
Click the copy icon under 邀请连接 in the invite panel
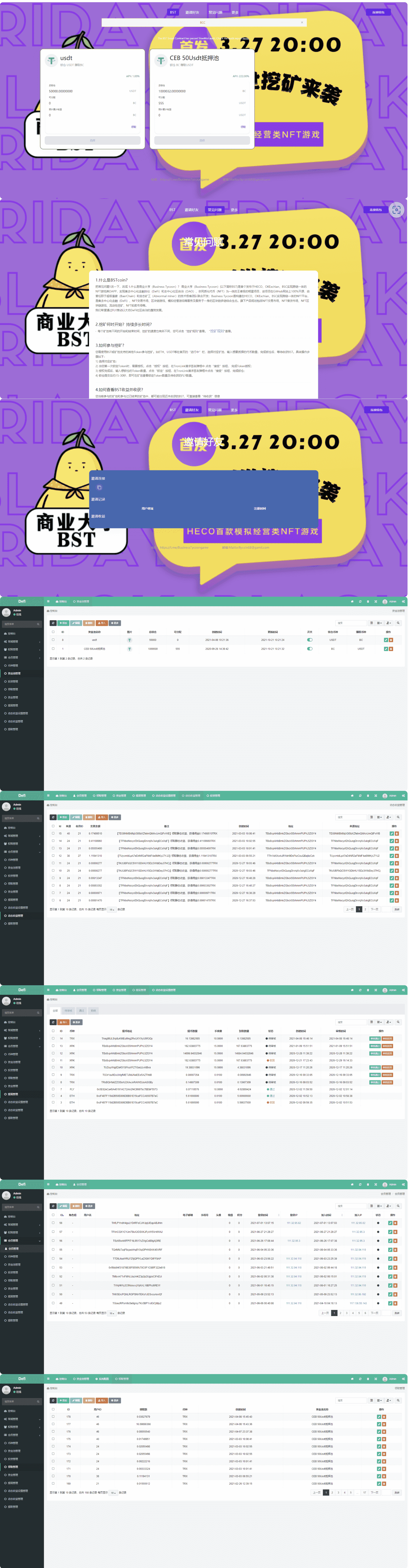[99, 487]
